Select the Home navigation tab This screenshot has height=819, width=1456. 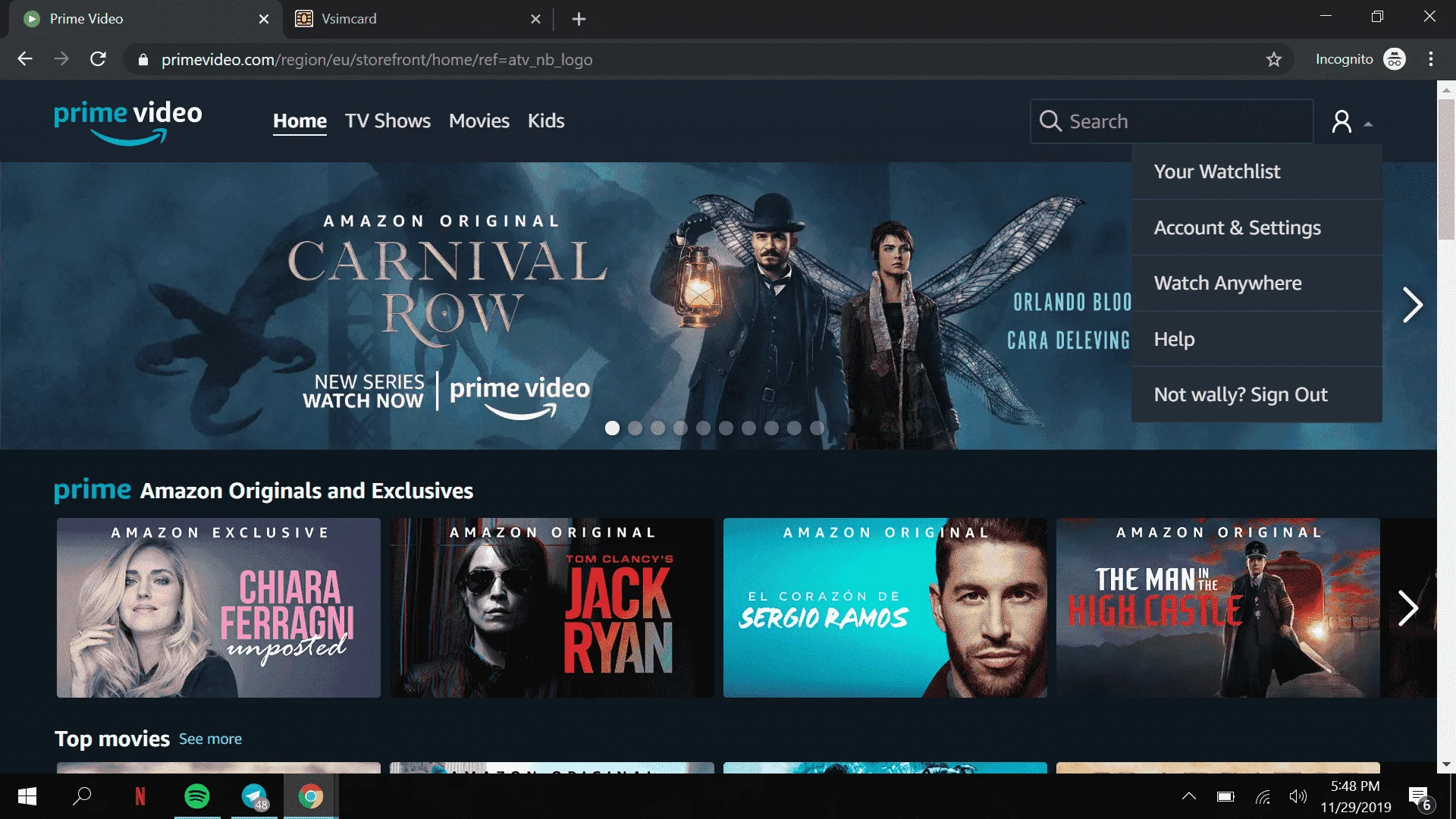point(300,121)
